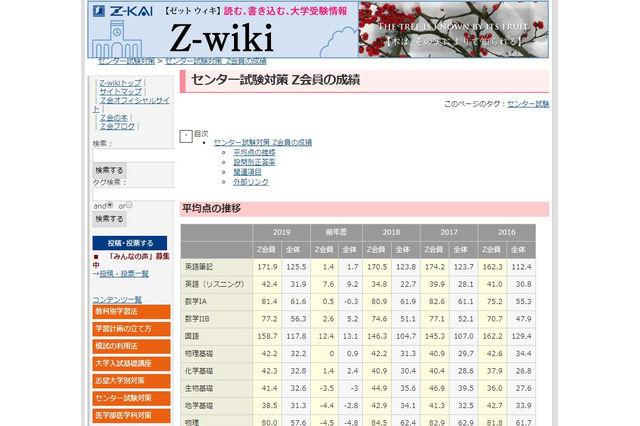Click the タグ検索 input field
Viewport: 640px width, 426px height.
[133, 194]
